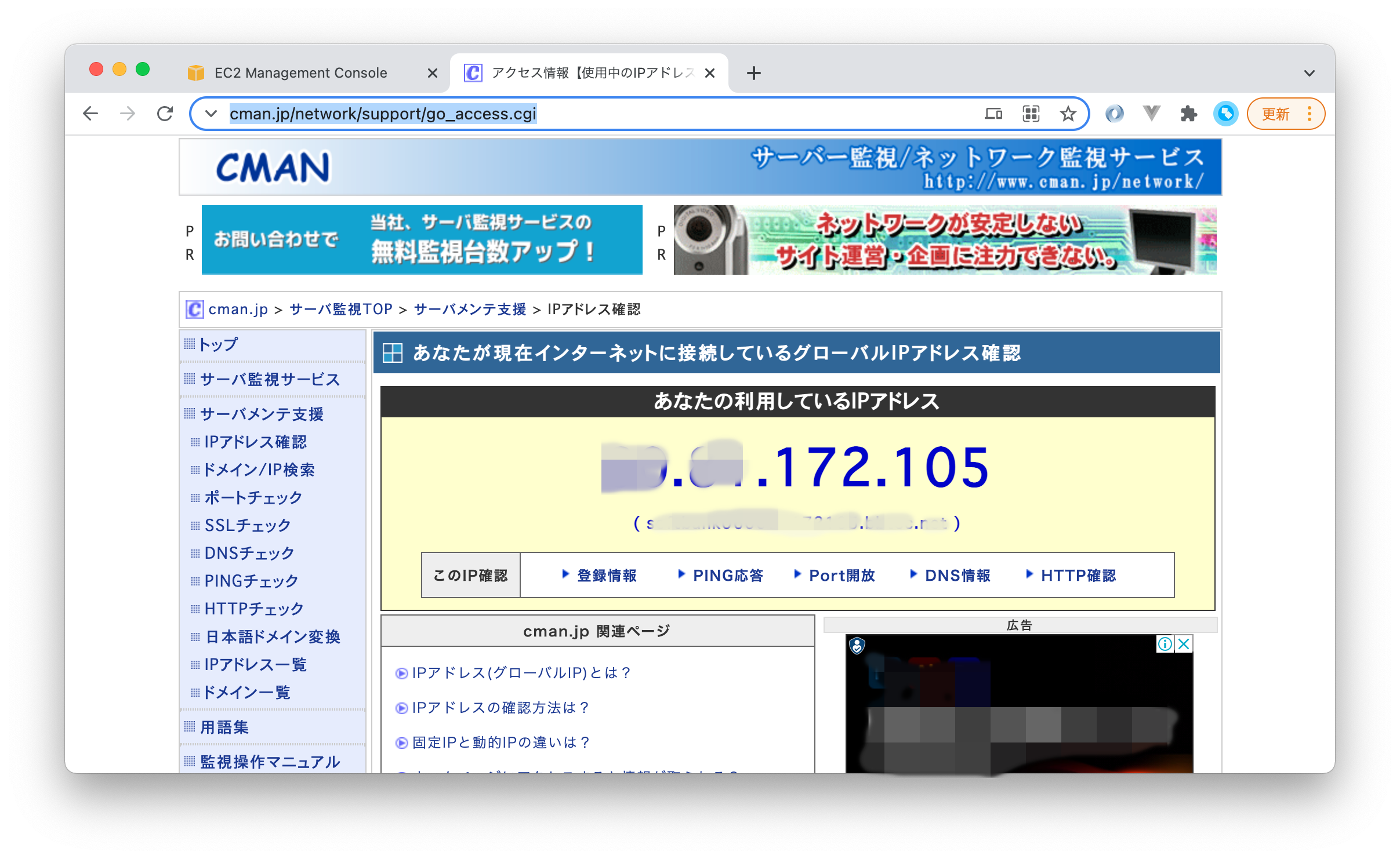Screen dimensions: 1400x859
Task: Bookmark the page with the star icon
Action: 1068,114
